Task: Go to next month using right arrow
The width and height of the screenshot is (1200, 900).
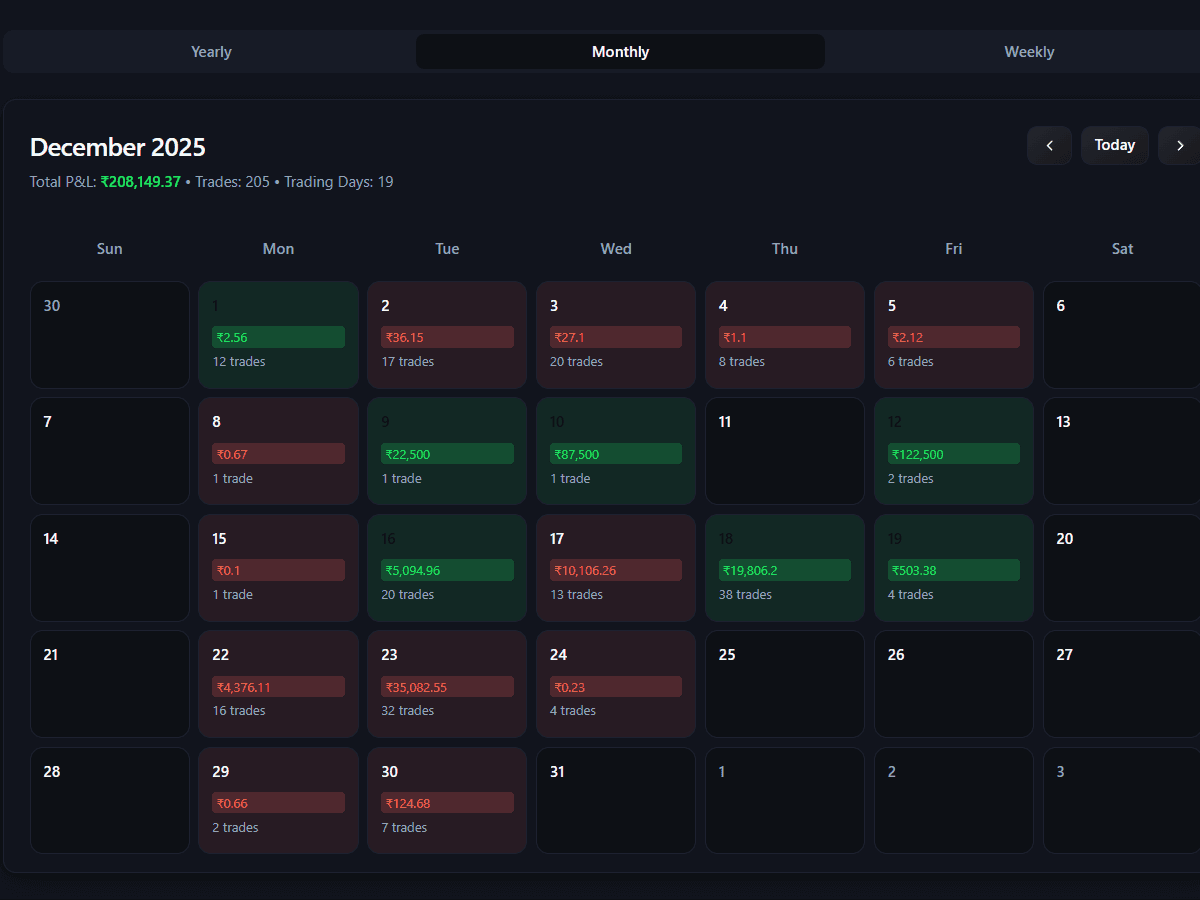Action: pos(1179,145)
